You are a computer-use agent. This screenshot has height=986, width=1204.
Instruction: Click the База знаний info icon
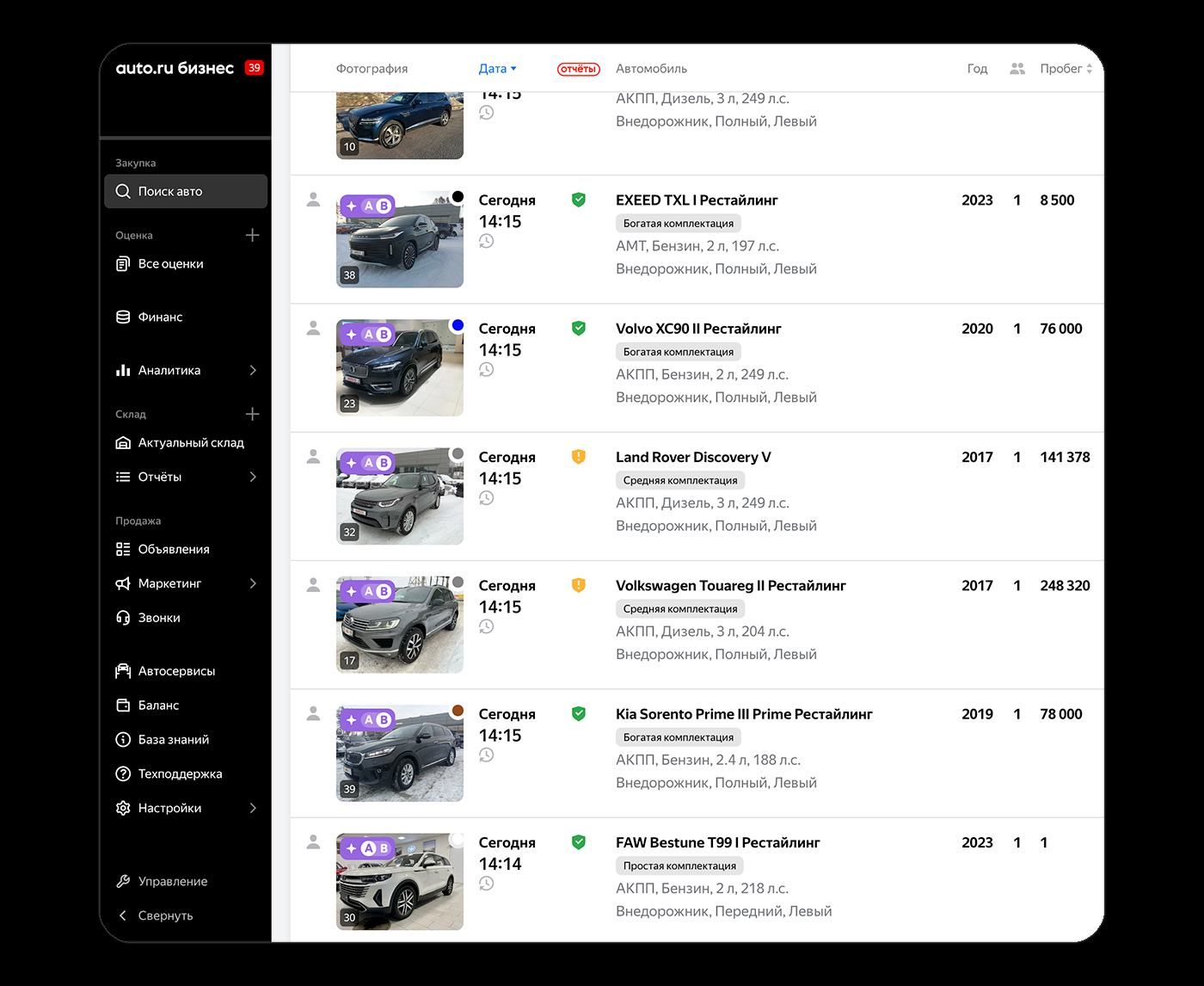tap(123, 741)
